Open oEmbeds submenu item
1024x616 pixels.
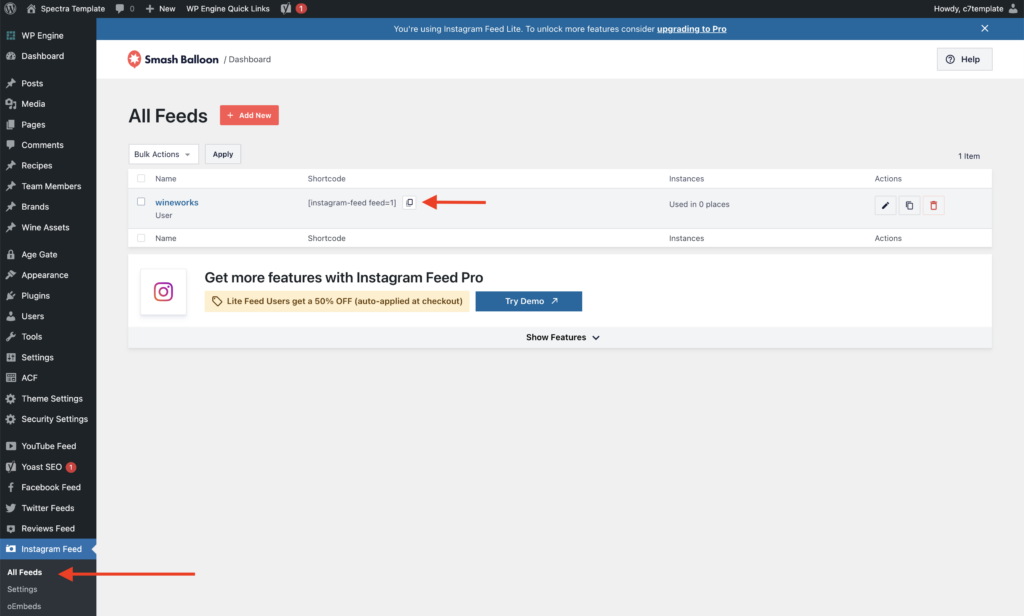click(24, 606)
